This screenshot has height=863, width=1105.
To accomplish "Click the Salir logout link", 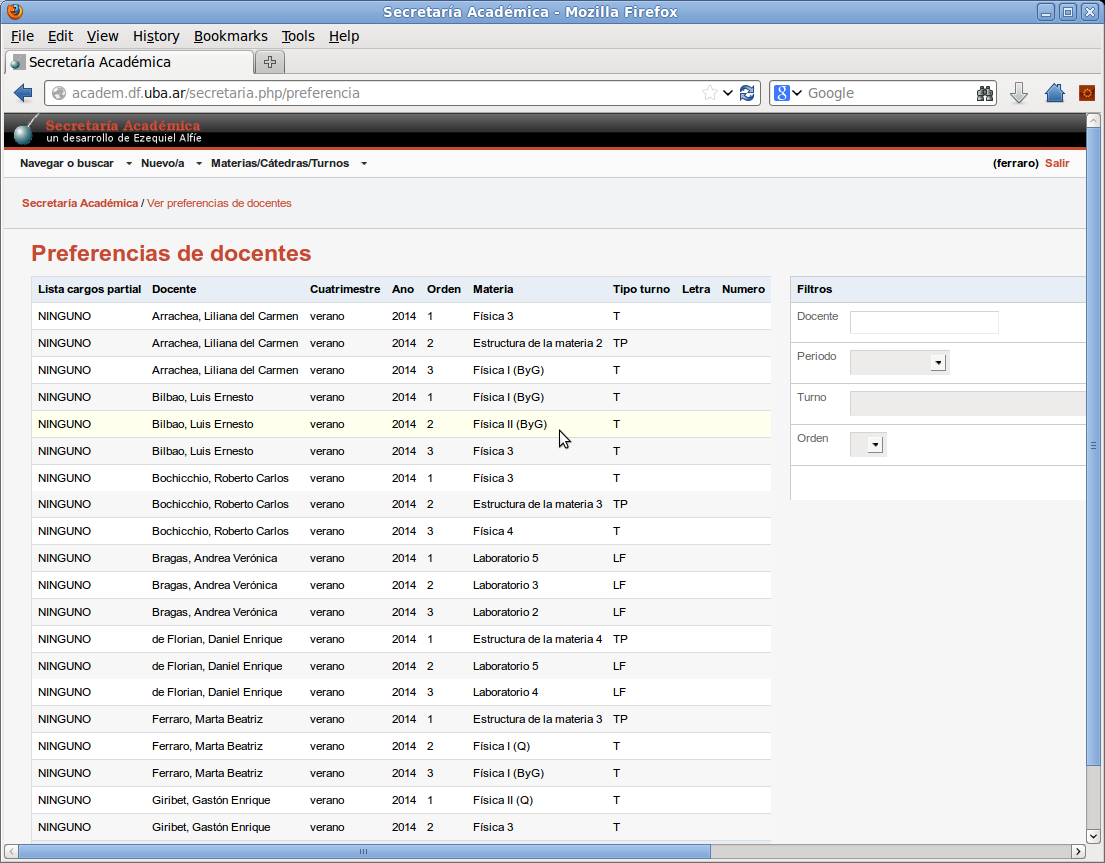I will [1056, 163].
